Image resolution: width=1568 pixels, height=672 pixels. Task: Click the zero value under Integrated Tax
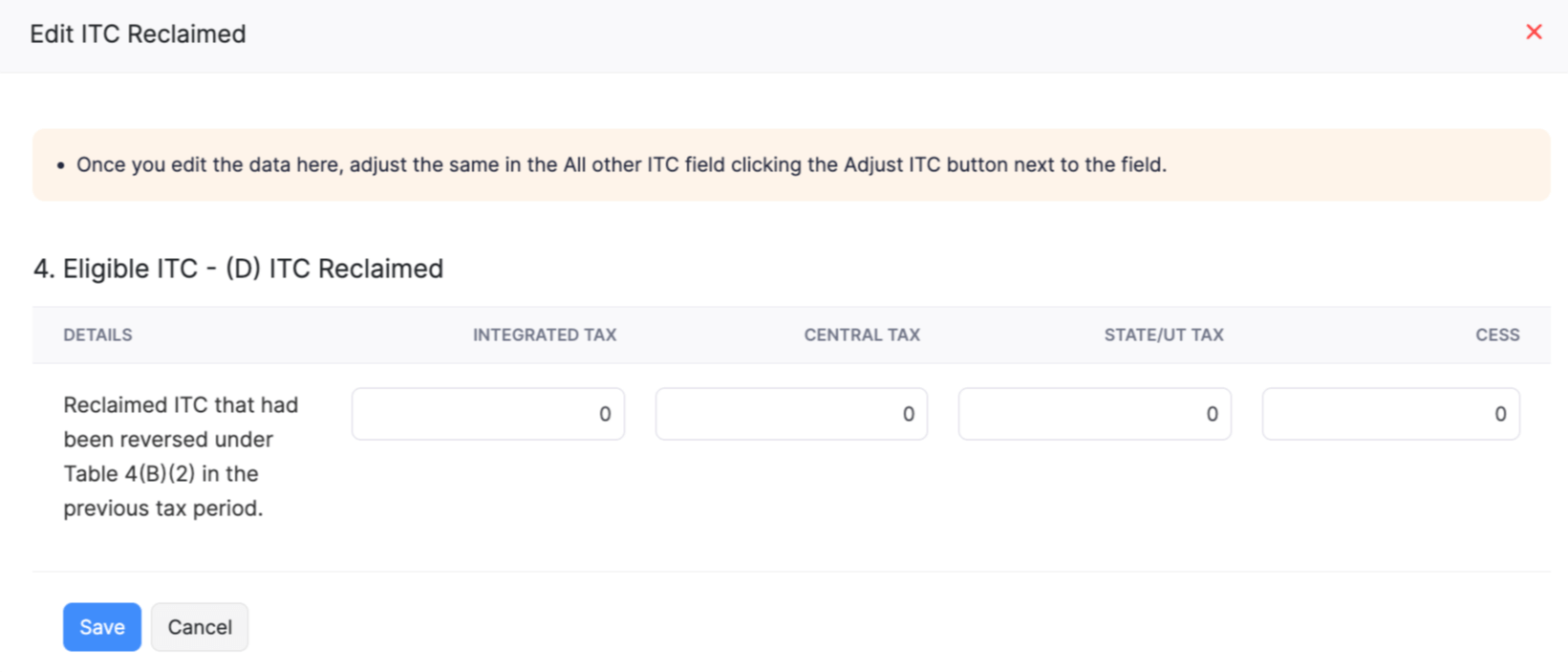tap(604, 413)
